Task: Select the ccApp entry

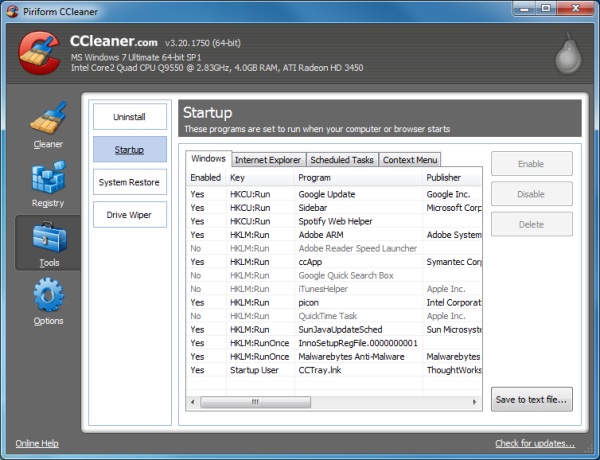Action: (334, 262)
